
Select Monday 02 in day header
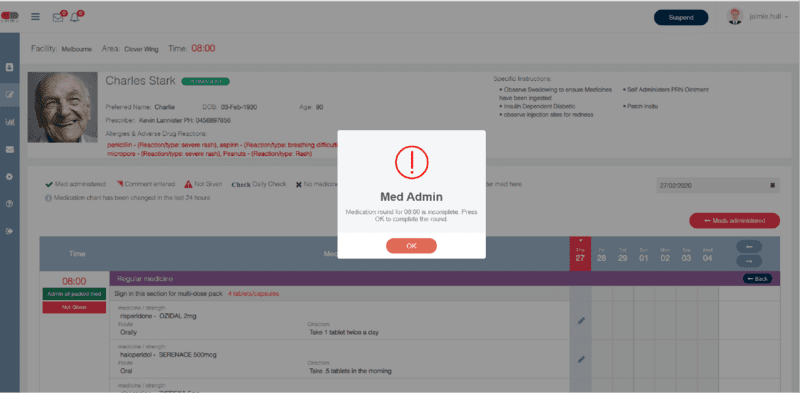[x=665, y=255]
